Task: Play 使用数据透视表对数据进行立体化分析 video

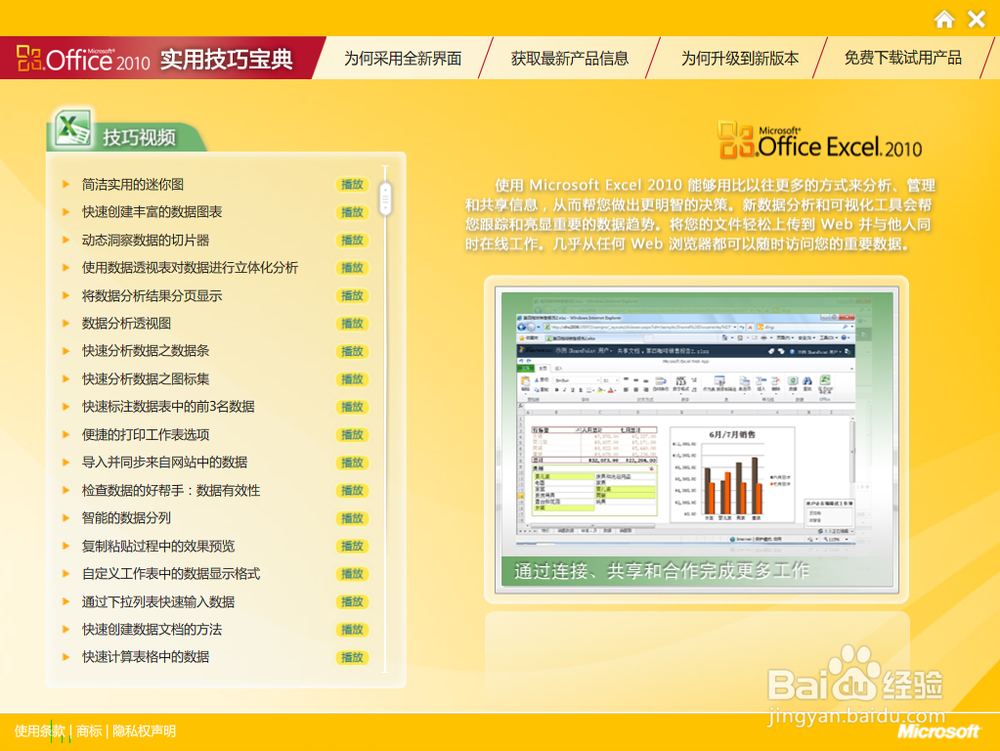Action: [352, 268]
